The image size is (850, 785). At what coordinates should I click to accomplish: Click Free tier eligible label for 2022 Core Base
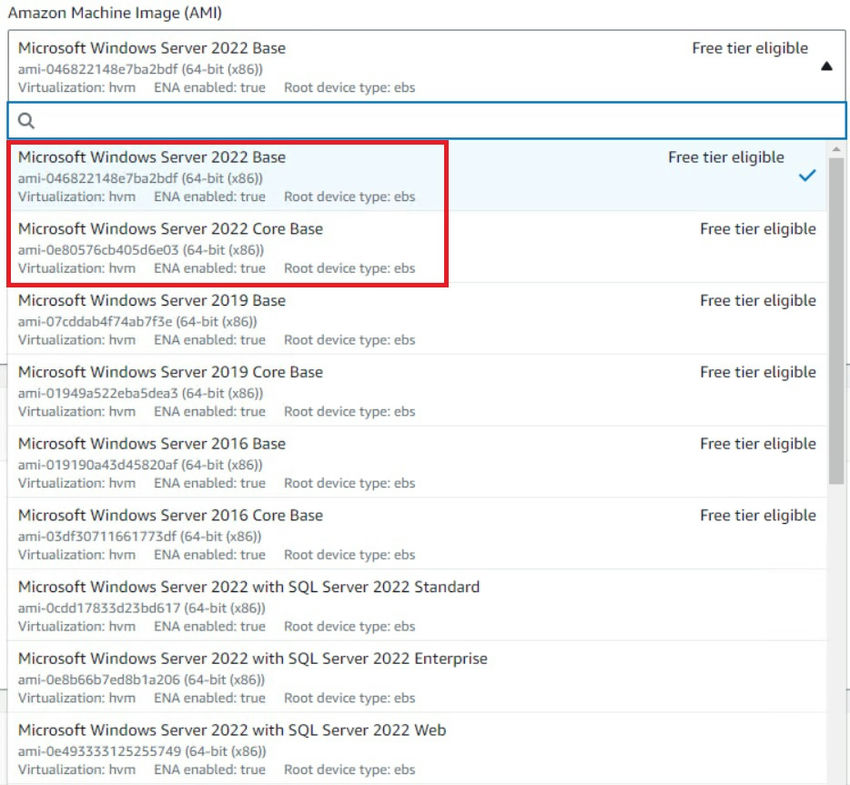758,229
